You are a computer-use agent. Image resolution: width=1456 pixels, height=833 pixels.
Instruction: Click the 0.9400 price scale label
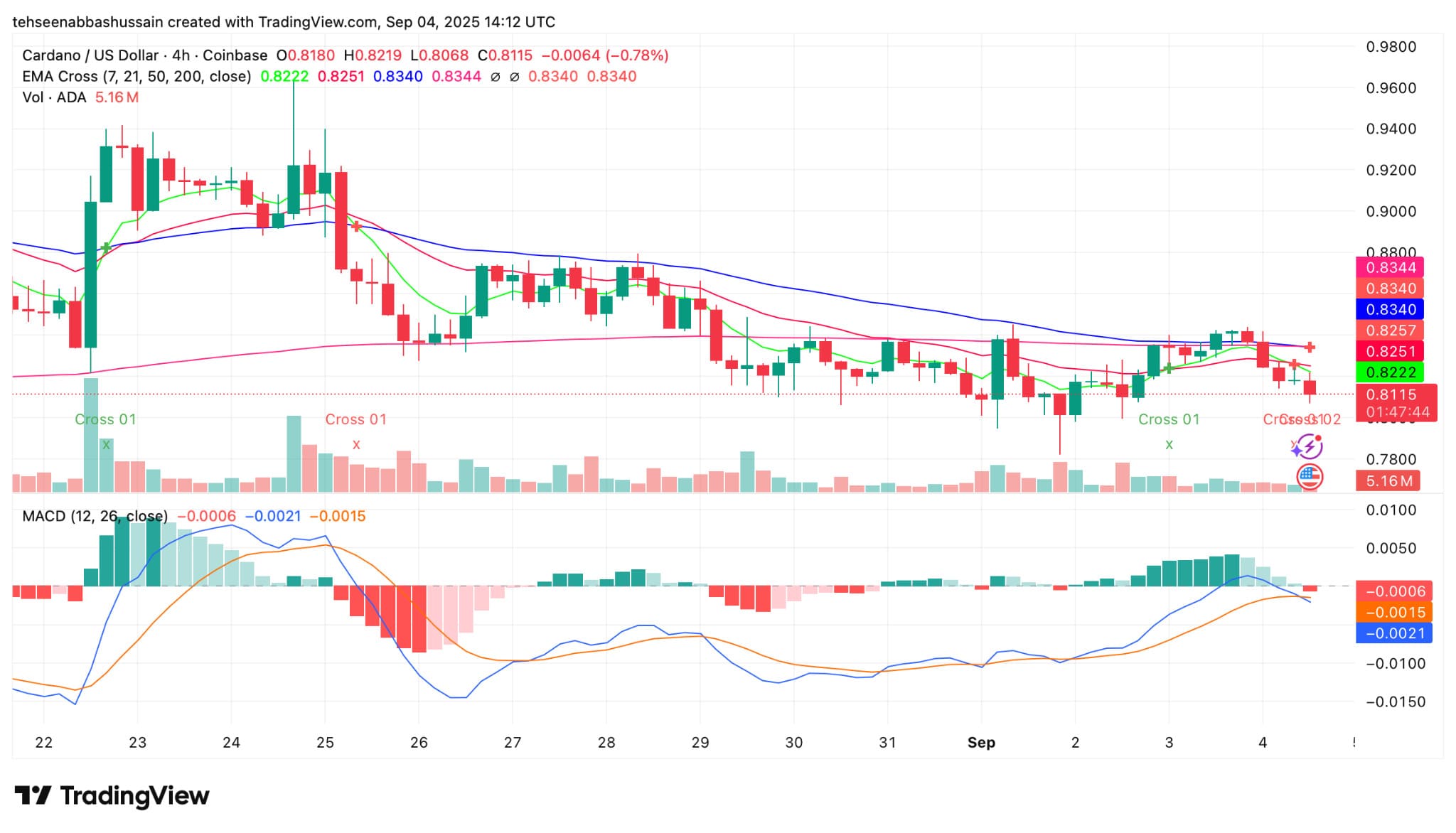coord(1391,129)
